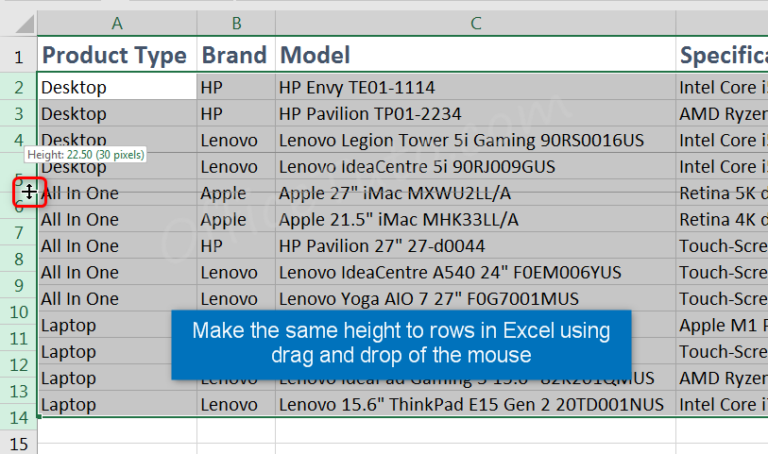
Task: Select the Lenovo Legion Tower 5i Gaming cell
Action: pos(474,140)
